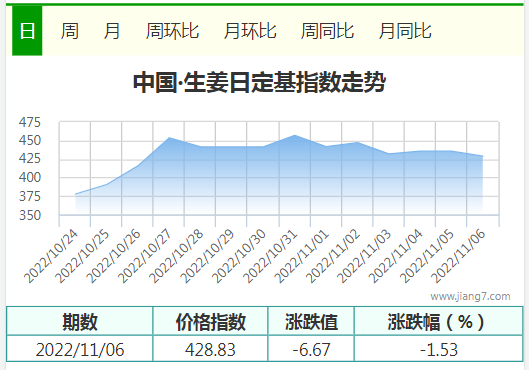
Task: Click x-axis label 2022/11/02
Action: [x=333, y=257]
